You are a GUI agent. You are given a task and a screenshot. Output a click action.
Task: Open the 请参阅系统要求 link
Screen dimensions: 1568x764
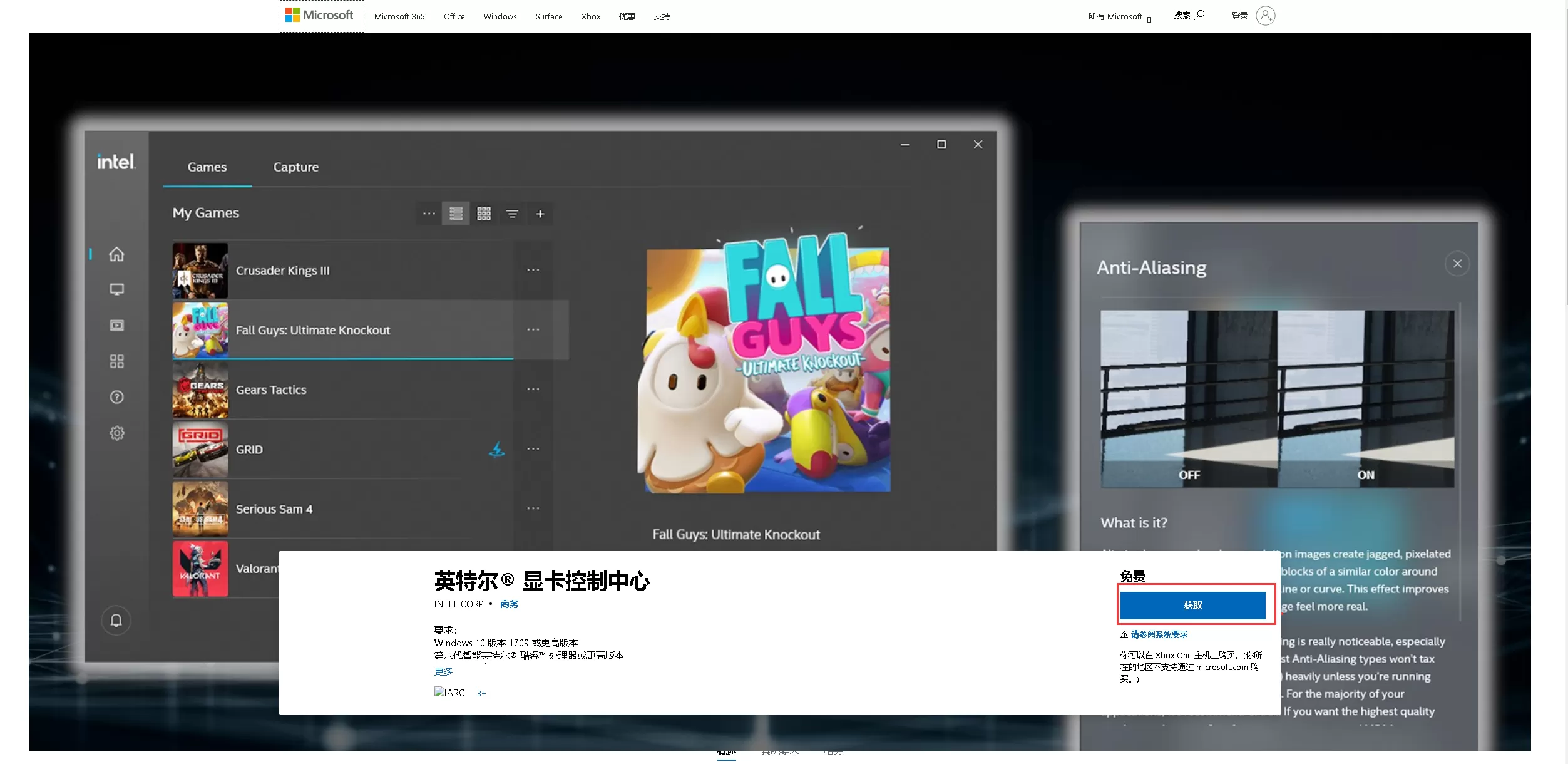(x=1159, y=634)
